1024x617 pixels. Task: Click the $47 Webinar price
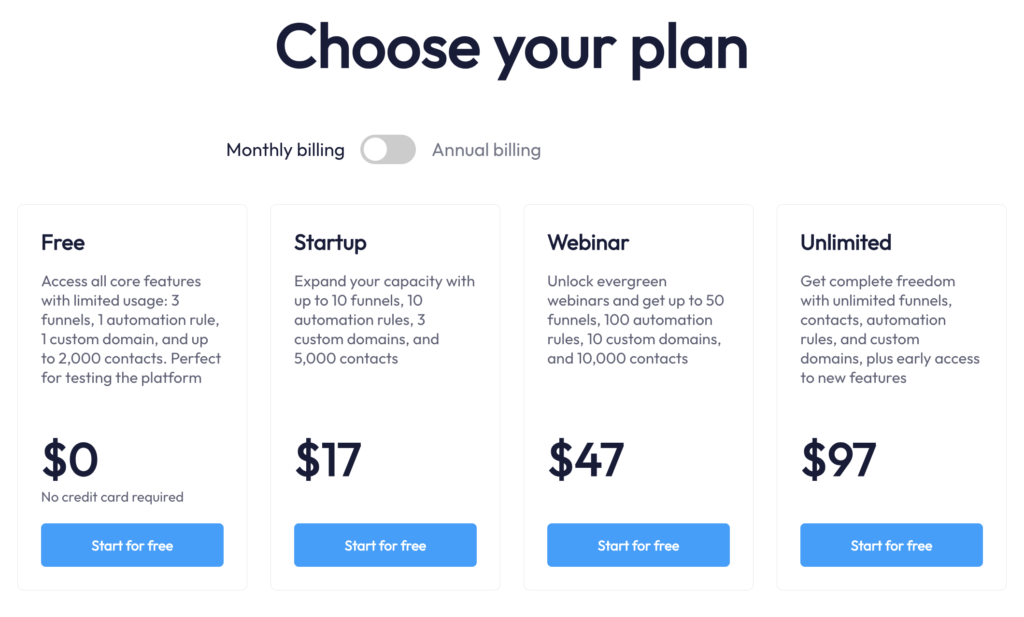click(x=586, y=459)
